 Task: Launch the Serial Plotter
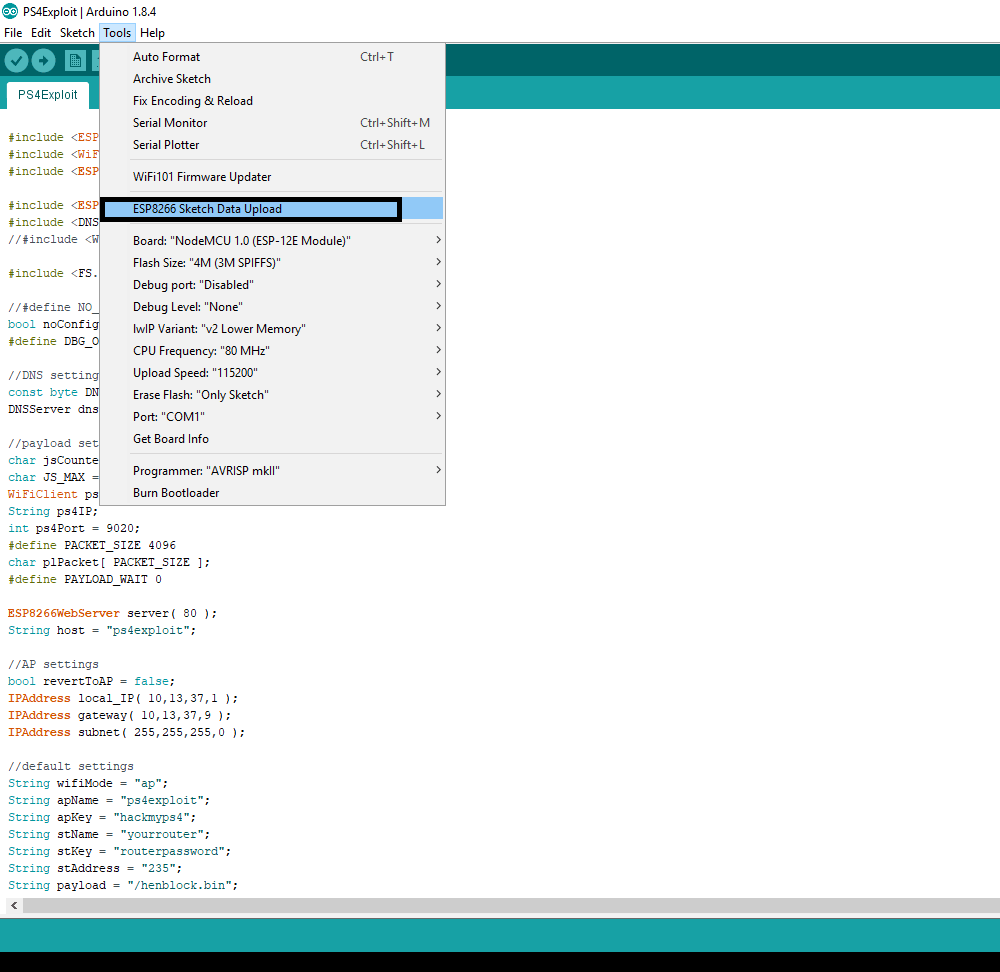tap(272, 145)
